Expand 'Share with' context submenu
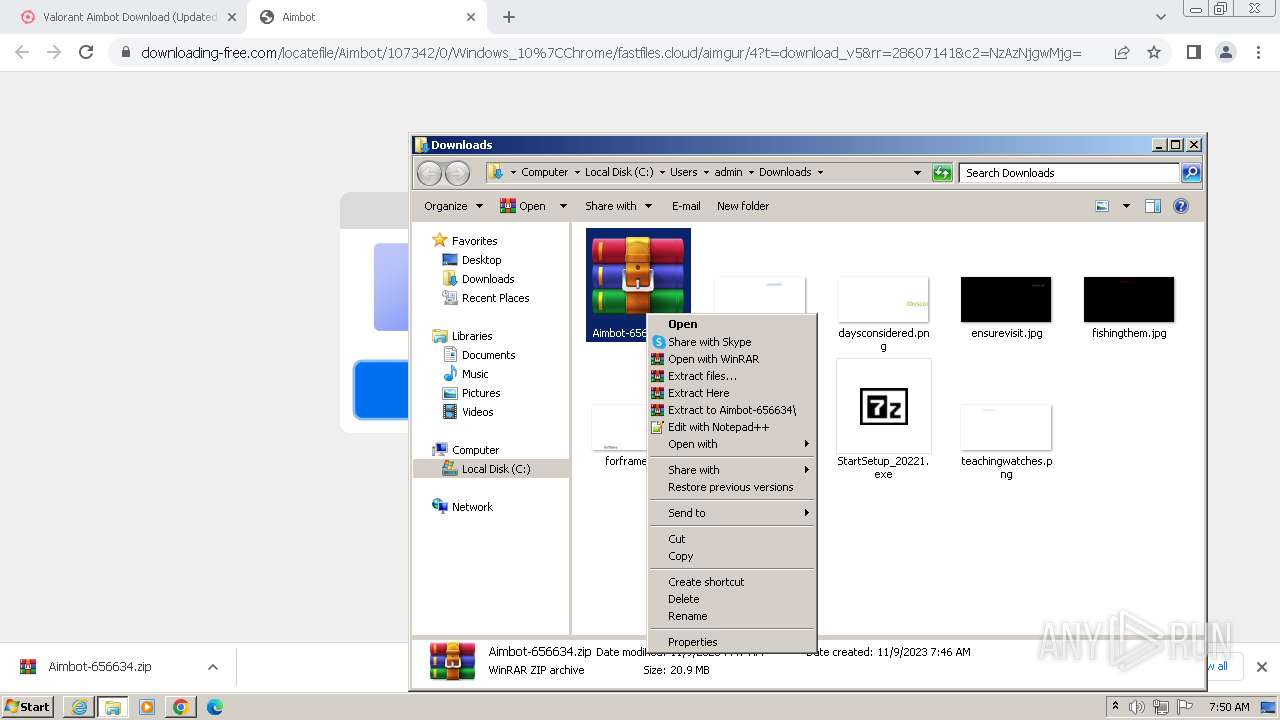Image resolution: width=1280 pixels, height=720 pixels. click(x=732, y=470)
